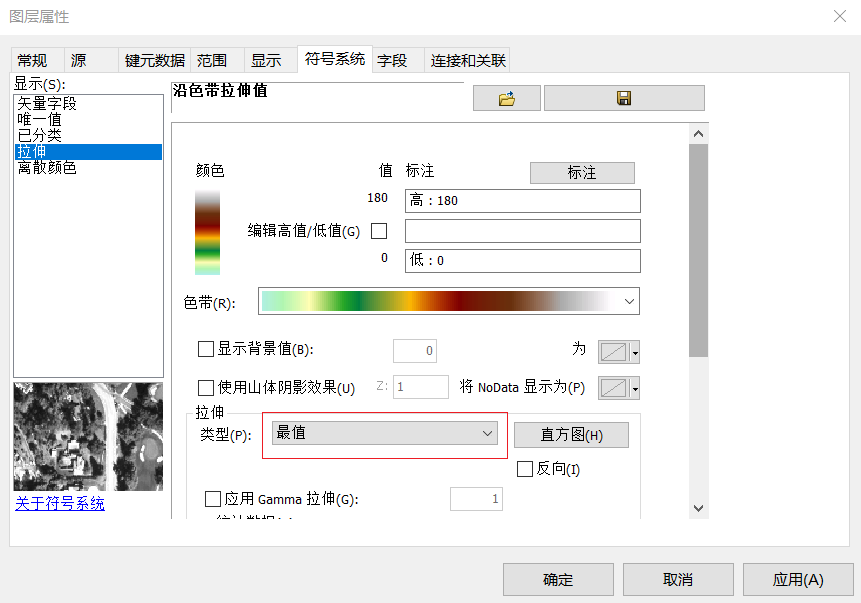Click the background value input field
The image size is (861, 603).
point(415,351)
